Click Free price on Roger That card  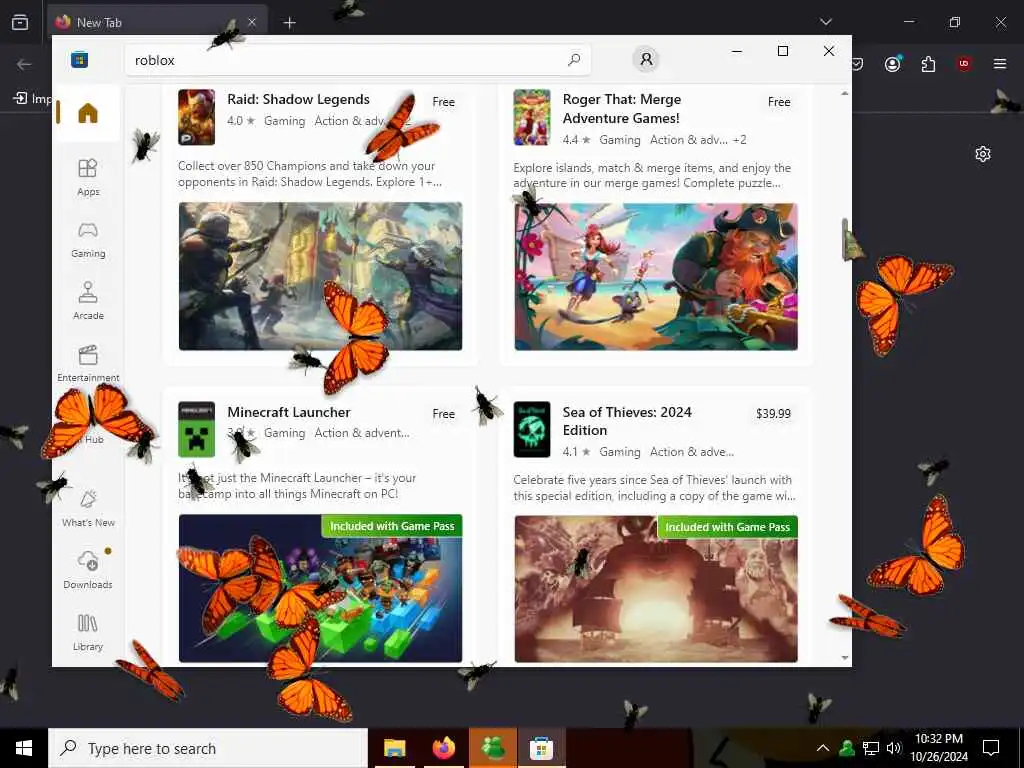779,102
